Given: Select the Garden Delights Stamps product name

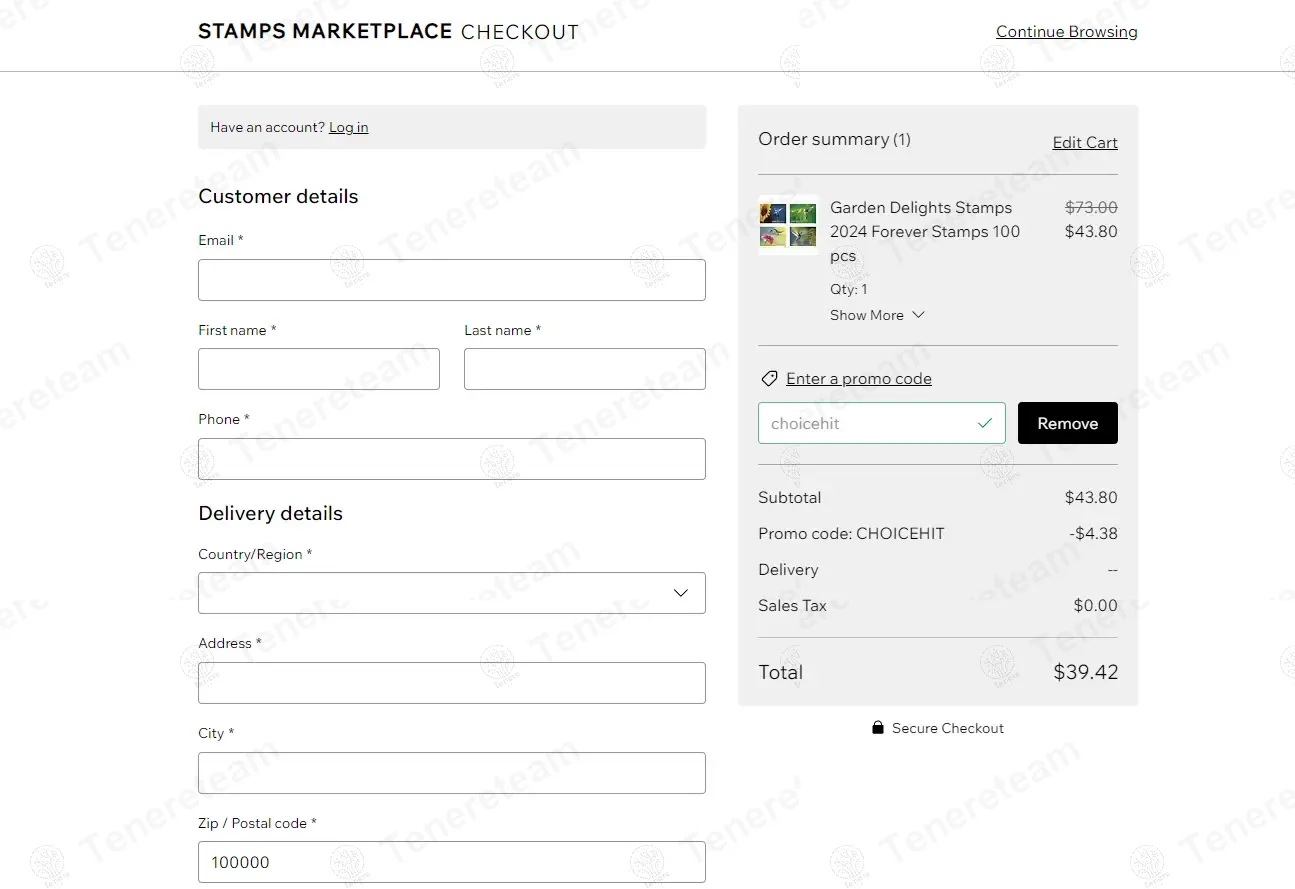Looking at the screenshot, I should tap(925, 231).
